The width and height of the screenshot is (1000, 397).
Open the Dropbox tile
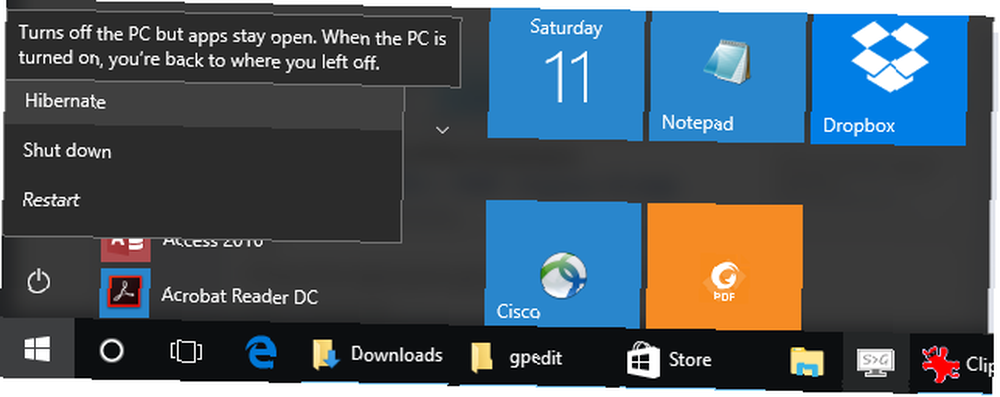pos(888,79)
